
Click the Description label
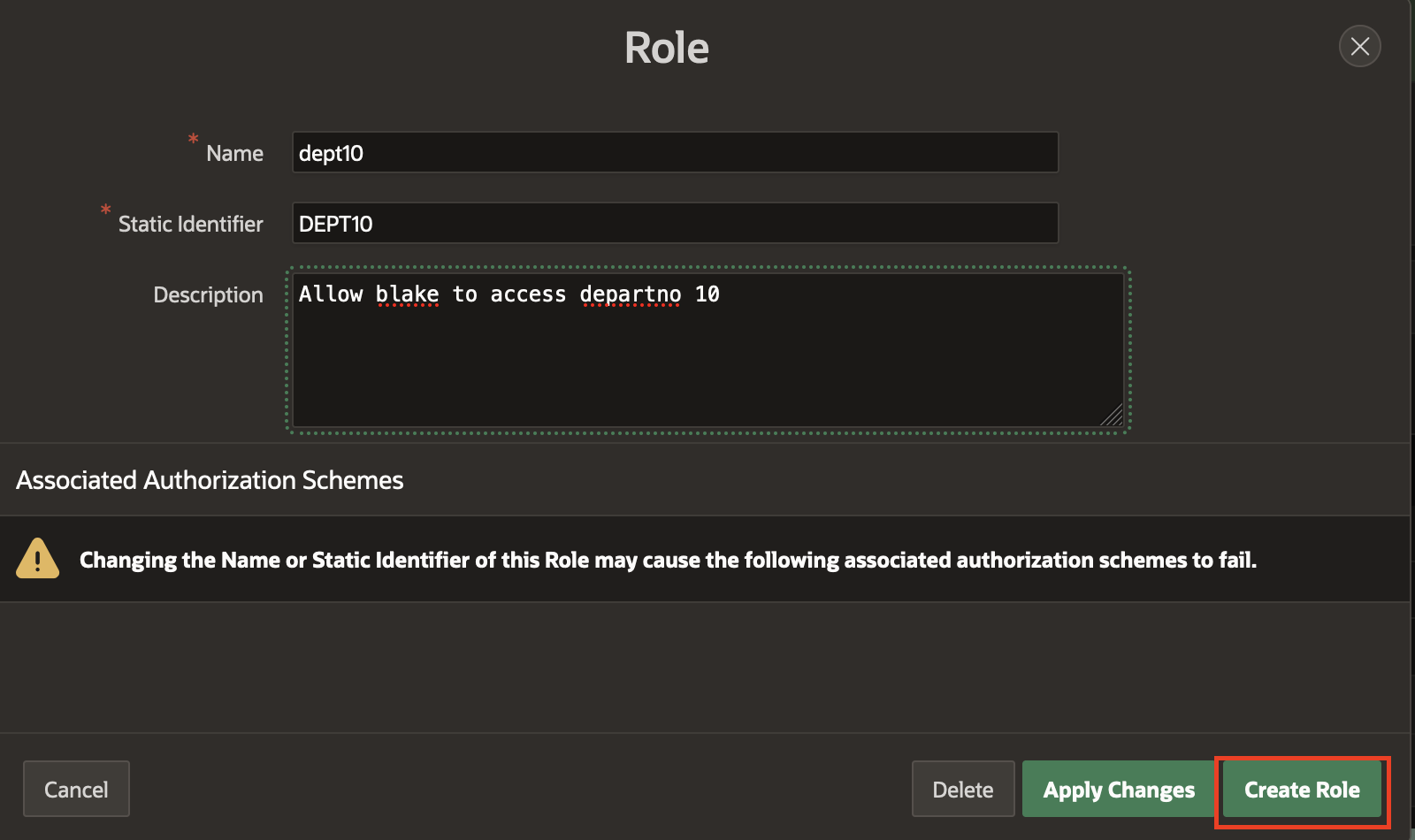pos(208,294)
